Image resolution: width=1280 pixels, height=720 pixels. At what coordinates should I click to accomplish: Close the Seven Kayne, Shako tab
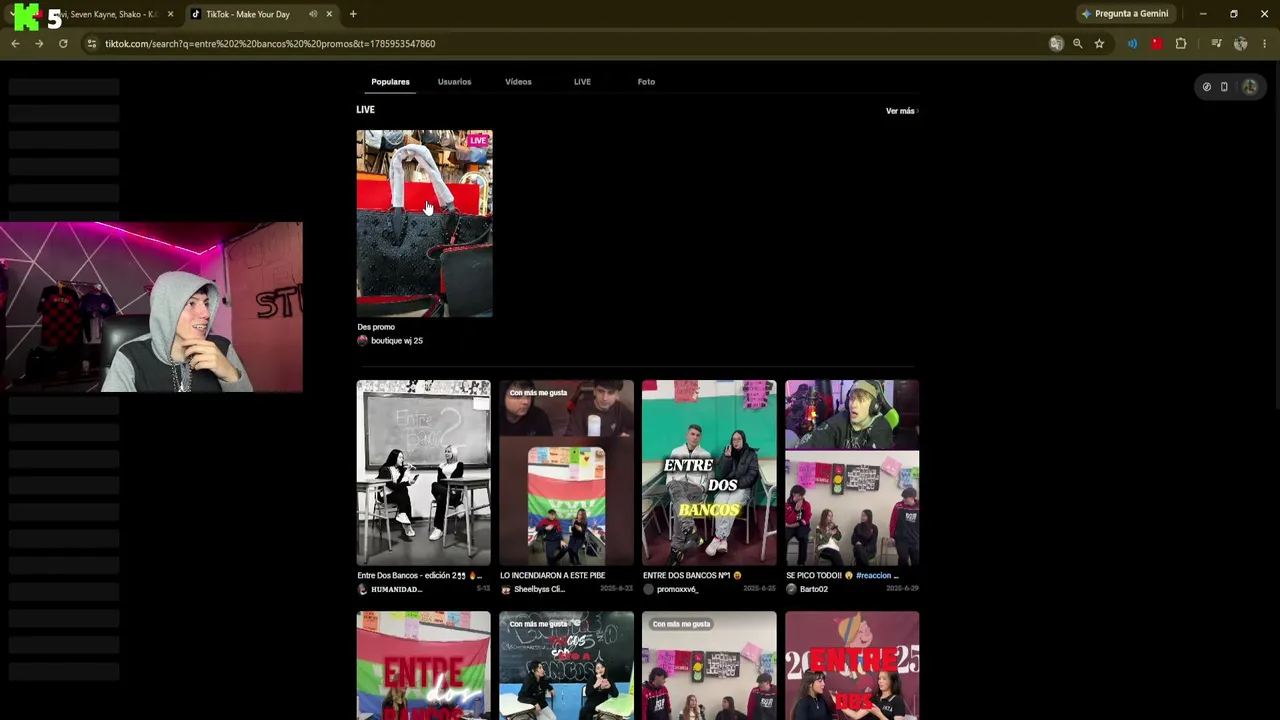pos(170,14)
